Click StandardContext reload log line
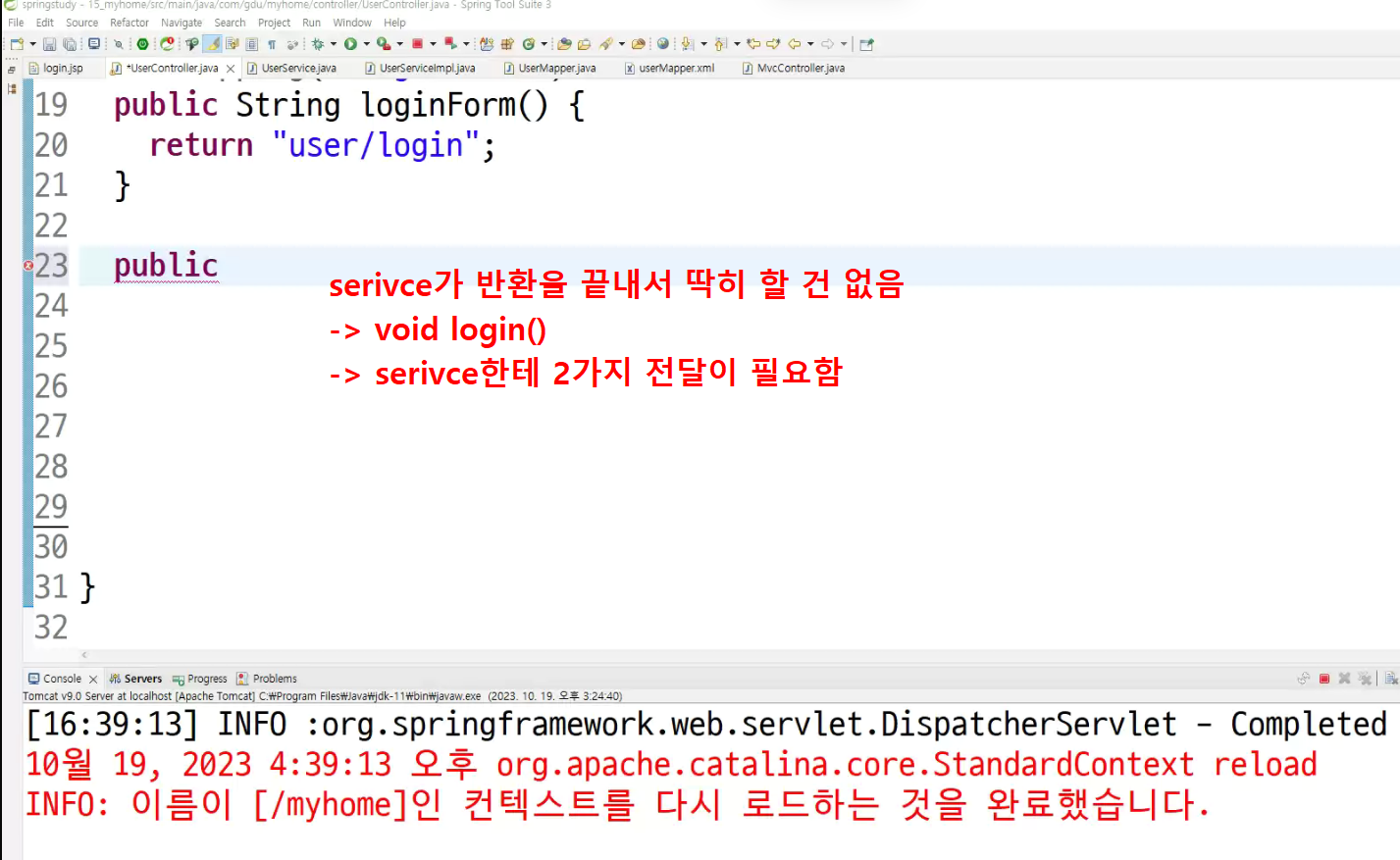The width and height of the screenshot is (1400, 860). tap(671, 765)
